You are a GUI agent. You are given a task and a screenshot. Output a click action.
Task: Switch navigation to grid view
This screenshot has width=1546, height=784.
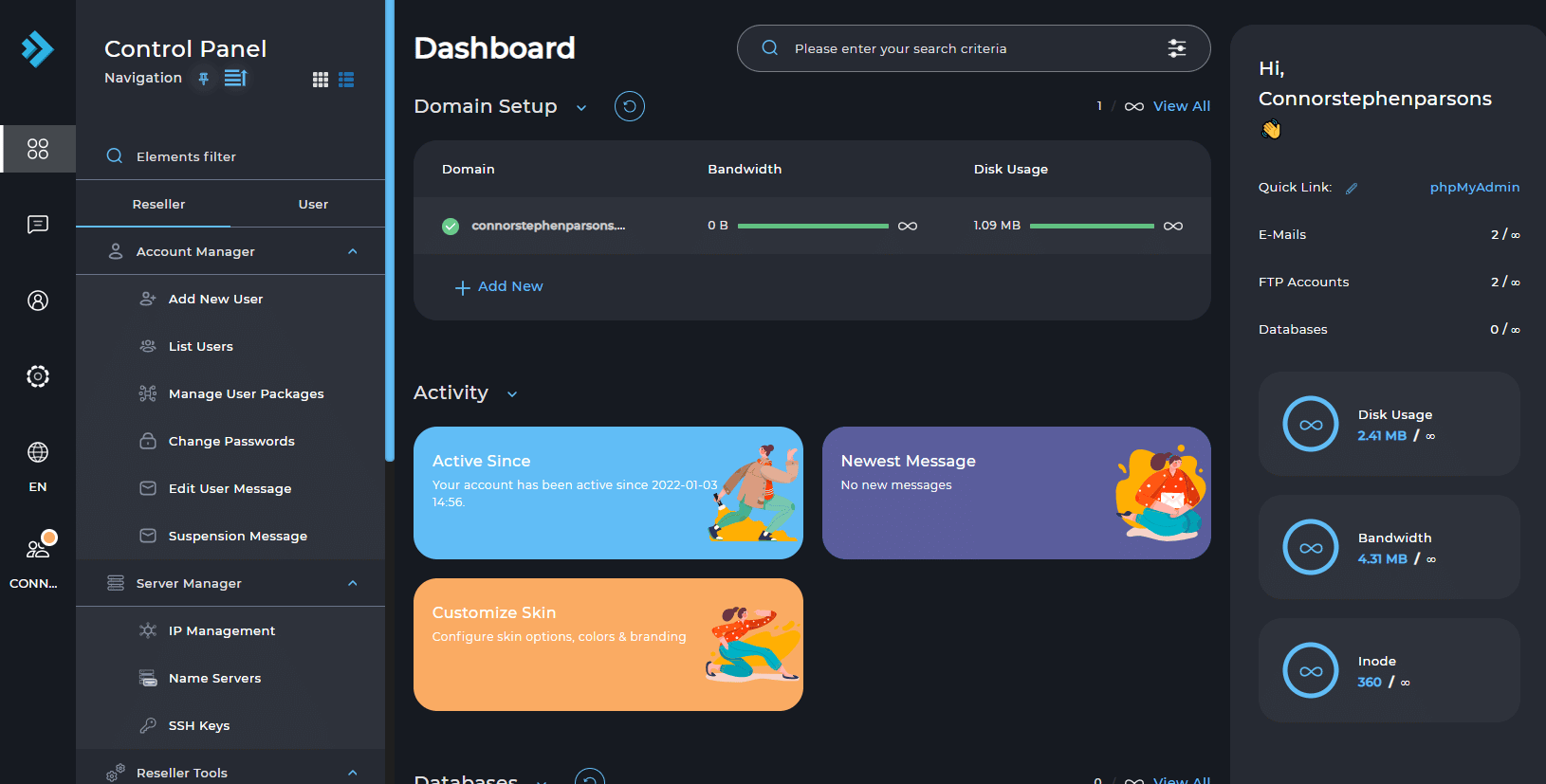point(321,80)
